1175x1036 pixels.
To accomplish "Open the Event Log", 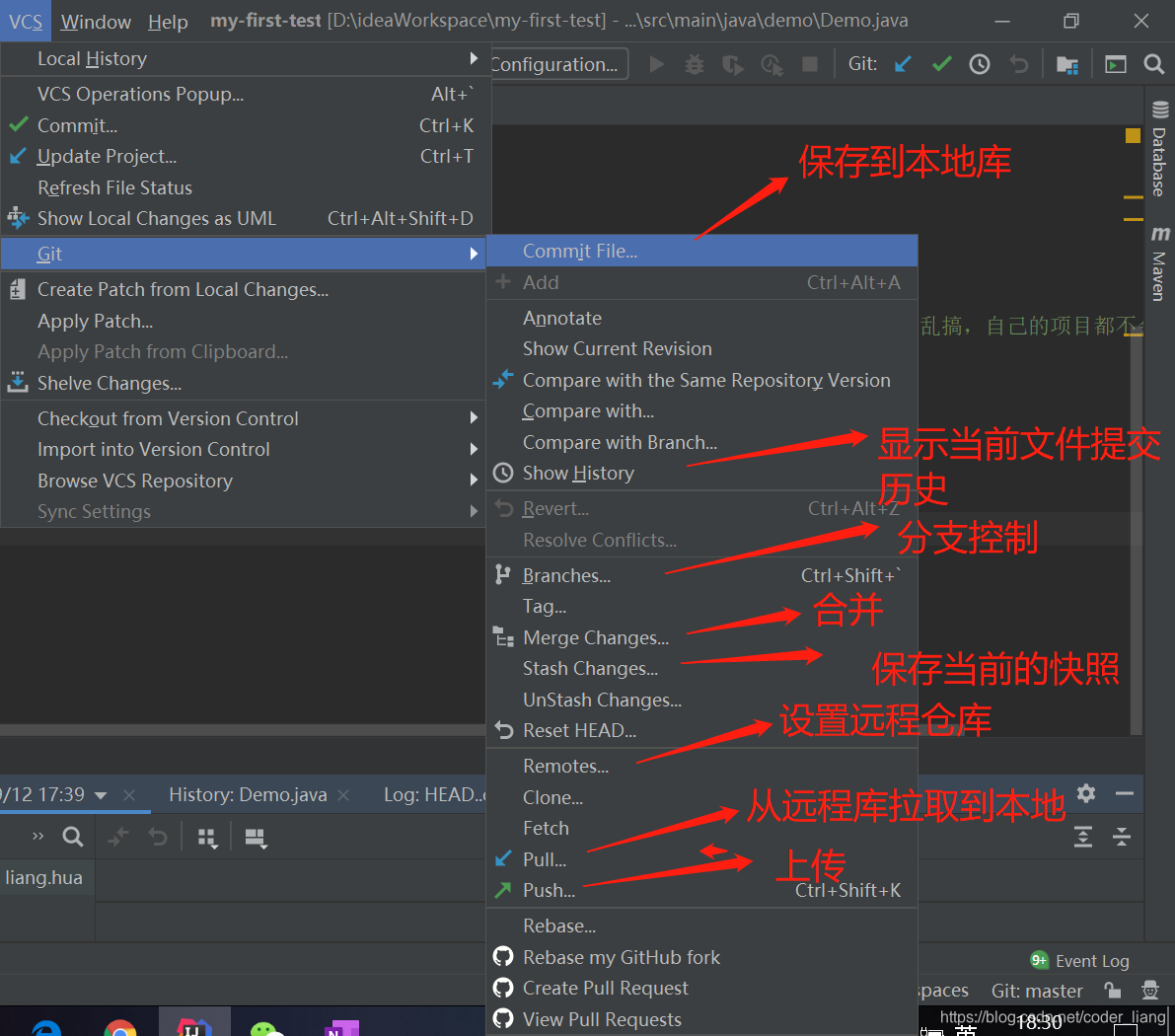I will pyautogui.click(x=1080, y=961).
